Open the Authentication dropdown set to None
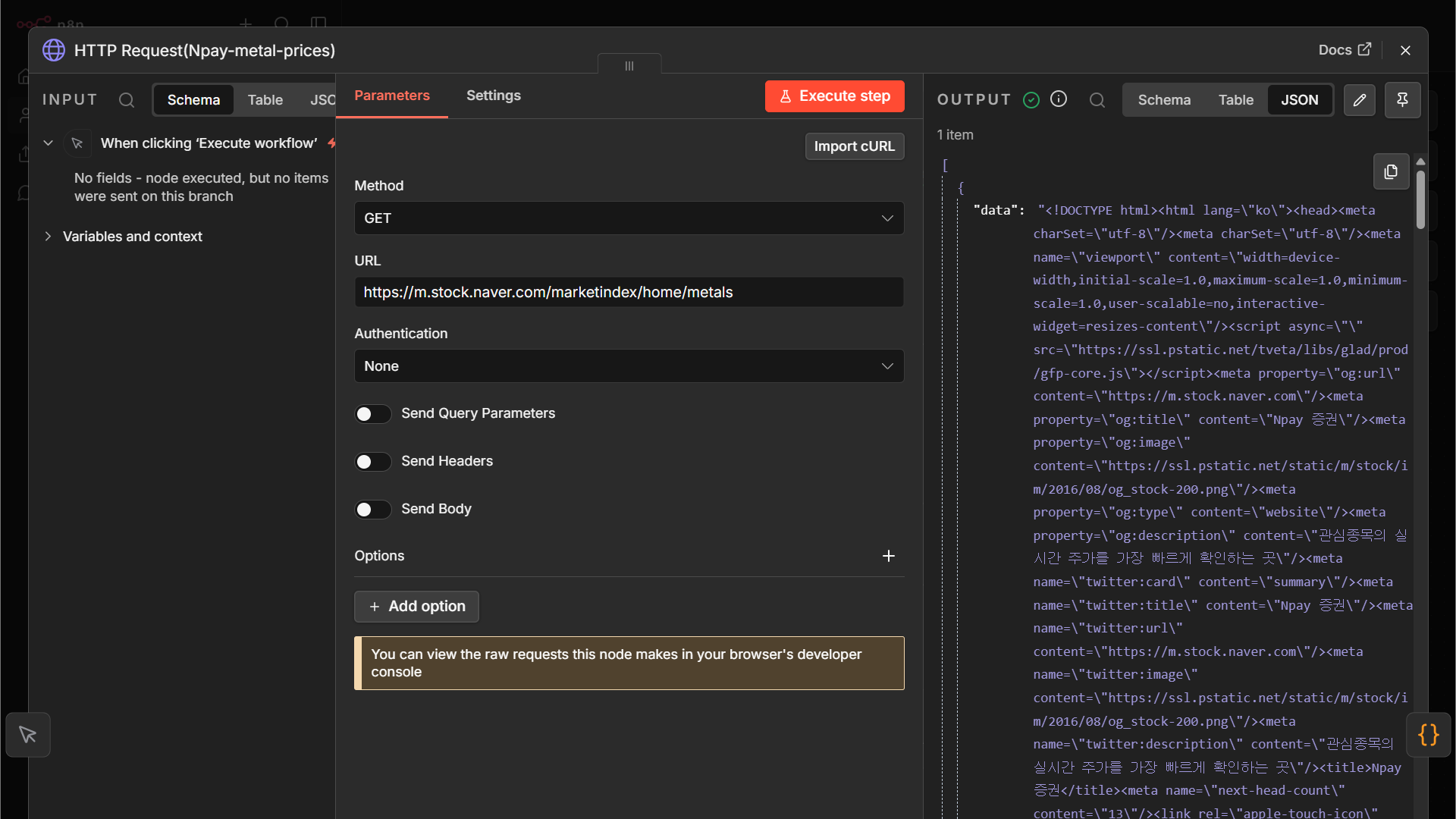The height and width of the screenshot is (819, 1456). [629, 366]
